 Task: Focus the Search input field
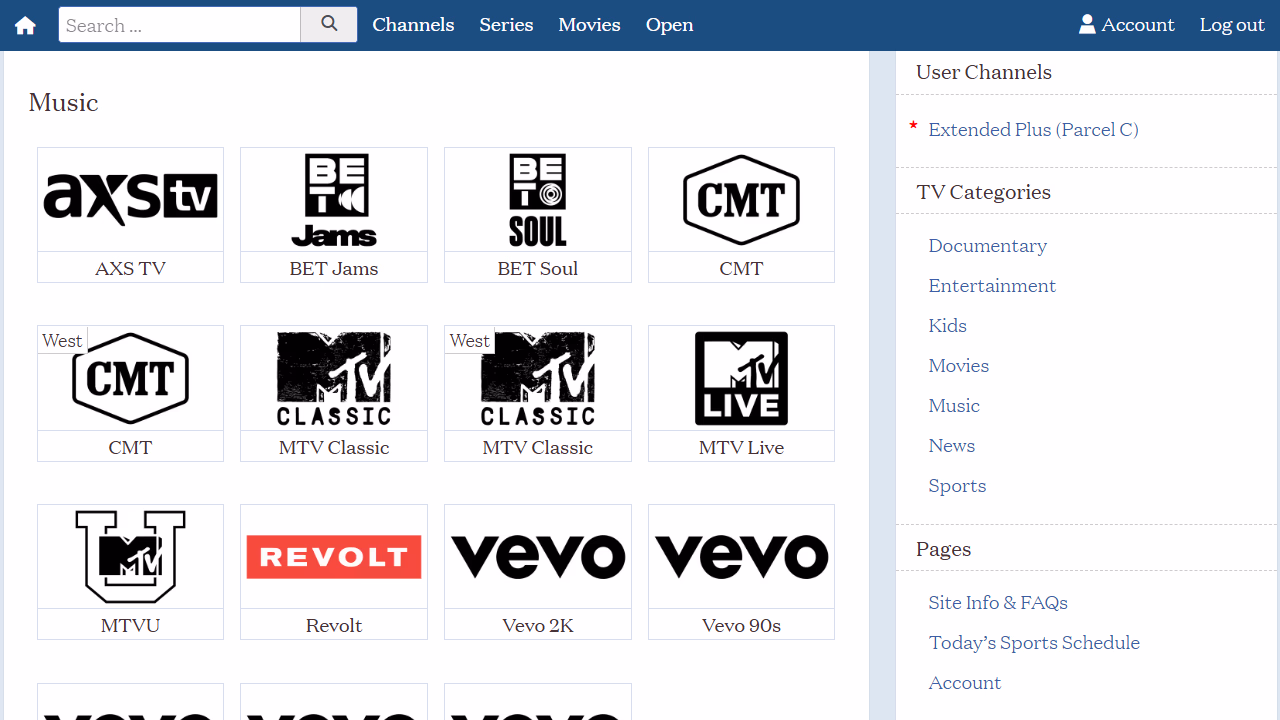pos(180,25)
